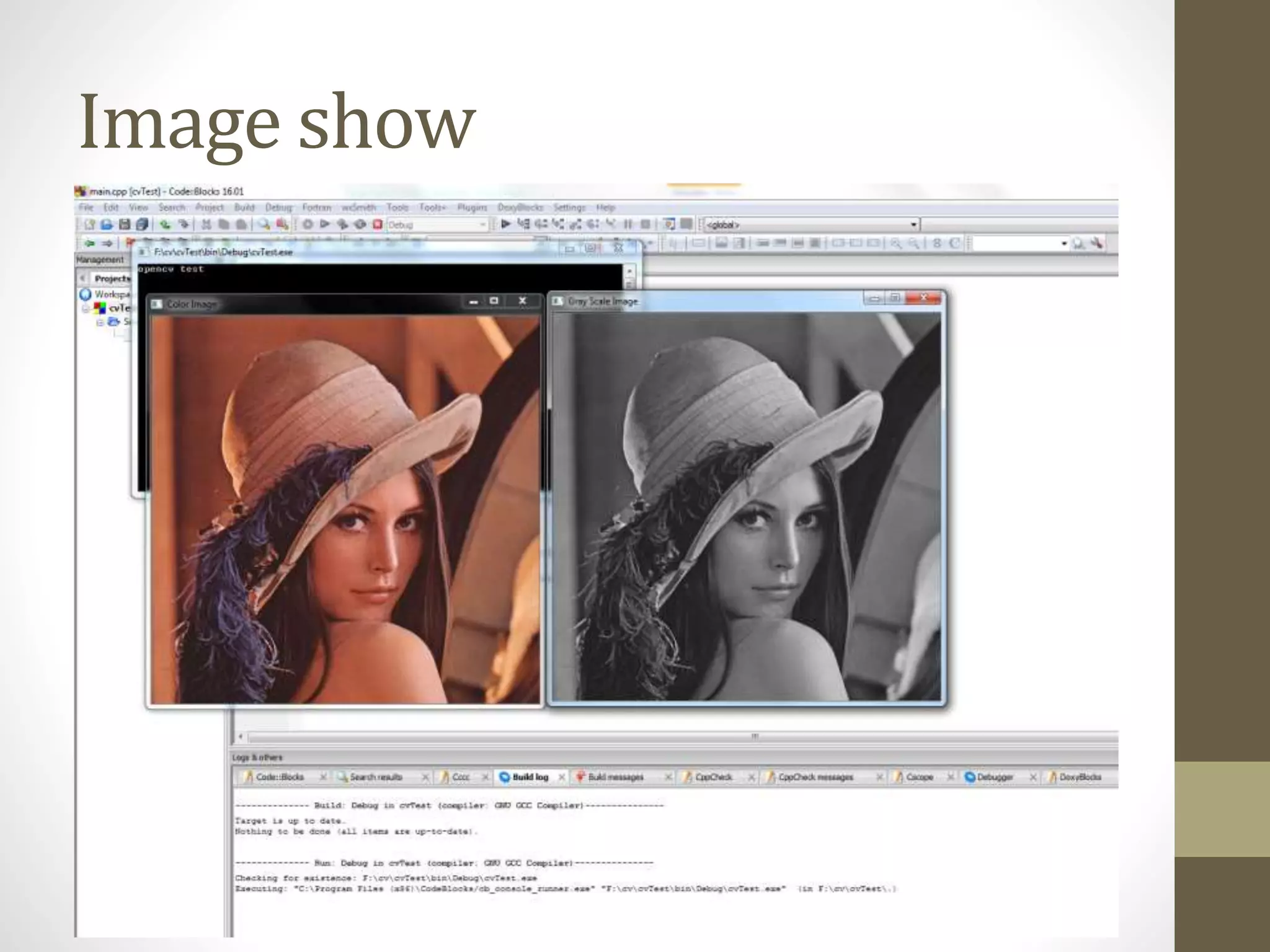Click the grayscale Lena image
This screenshot has width=1270, height=952.
coord(746,506)
